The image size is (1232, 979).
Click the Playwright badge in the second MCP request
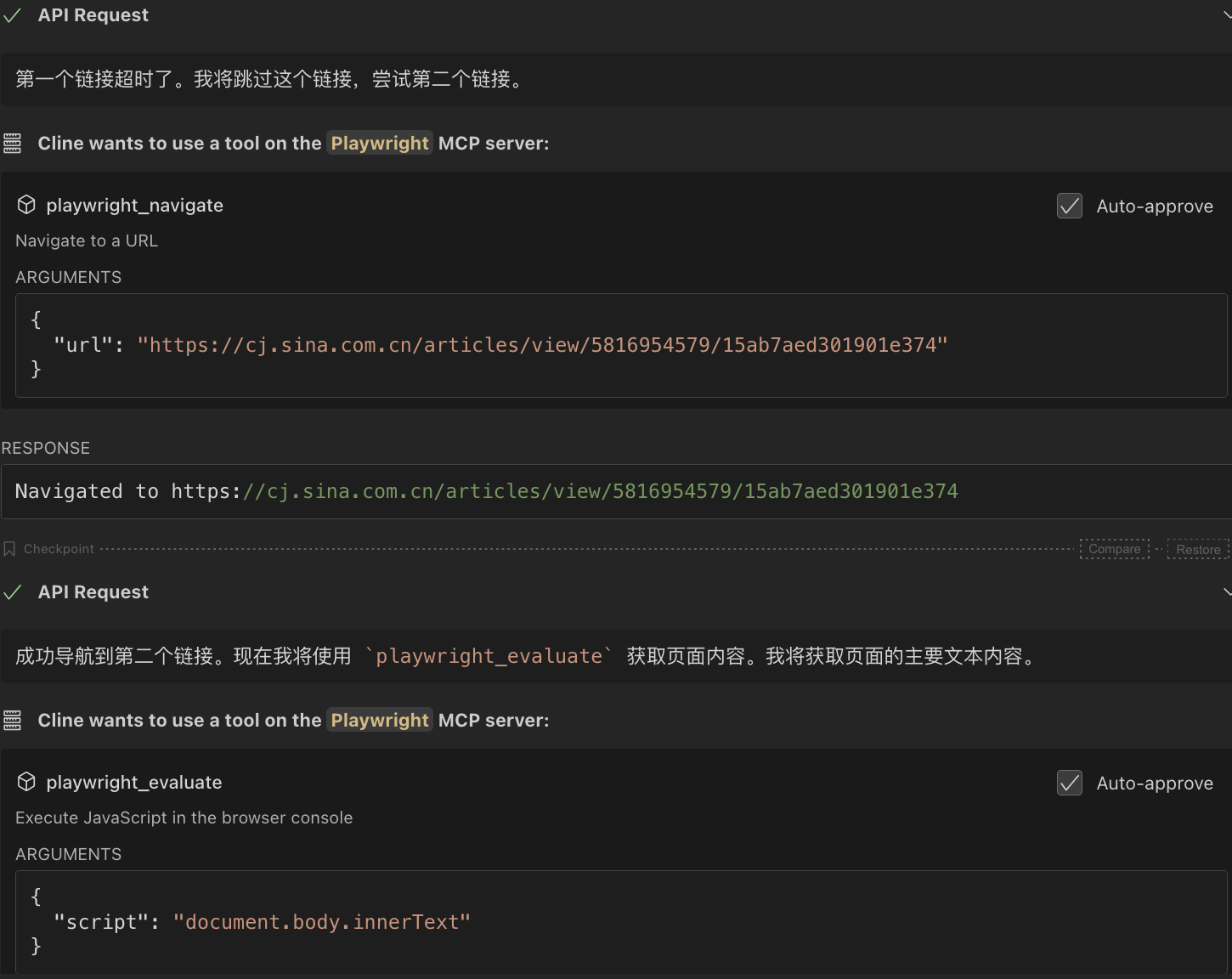pyautogui.click(x=380, y=721)
